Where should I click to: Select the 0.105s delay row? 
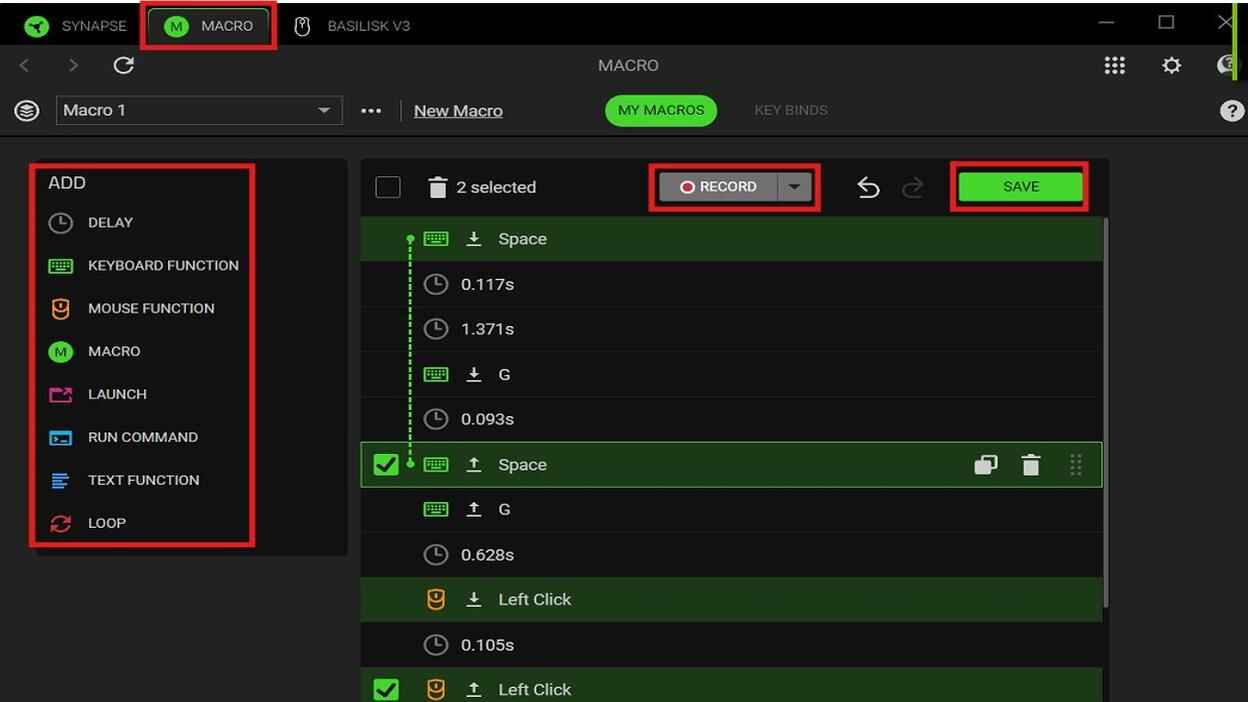(731, 645)
